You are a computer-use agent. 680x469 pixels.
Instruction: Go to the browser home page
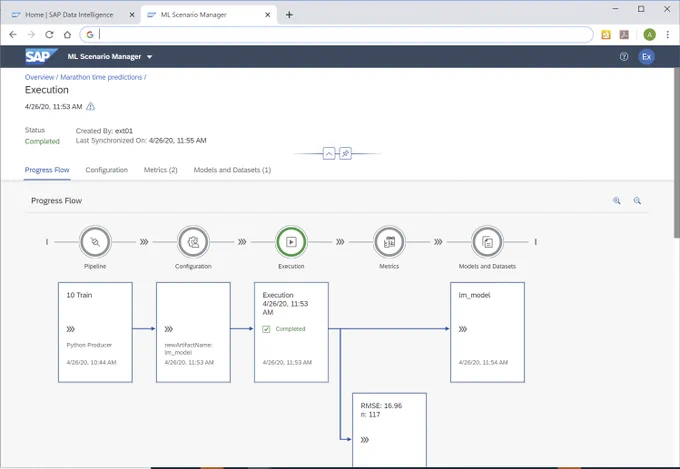(67, 35)
